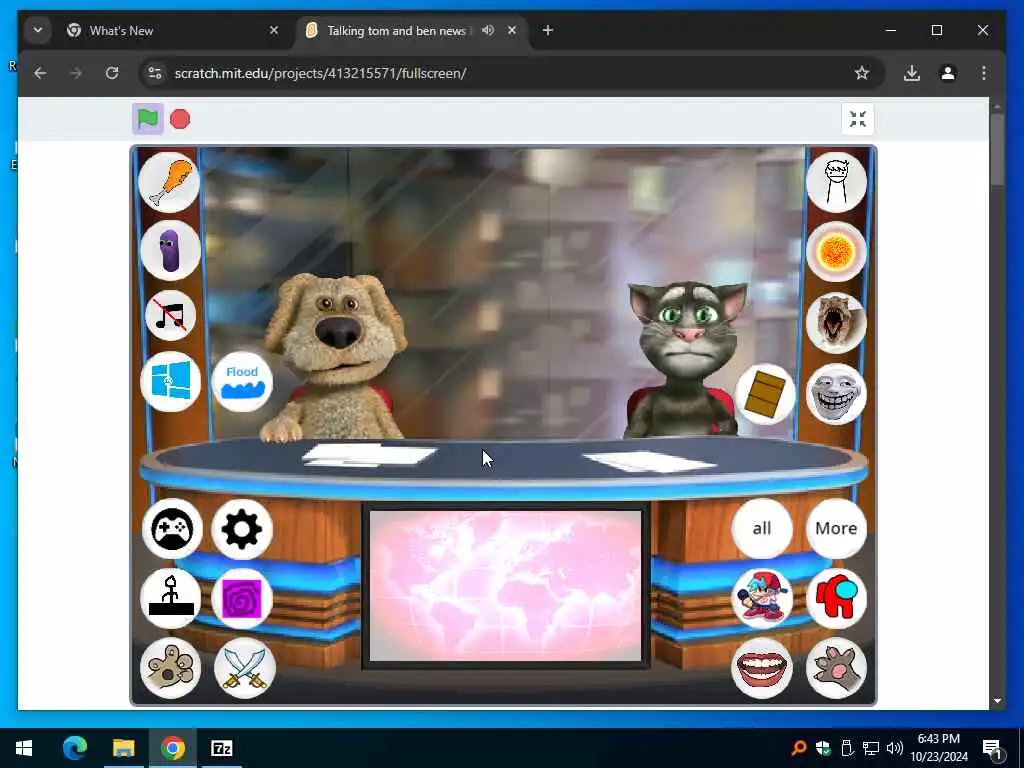
Task: Click the page vertical scrollbar thumb
Action: [x=997, y=150]
